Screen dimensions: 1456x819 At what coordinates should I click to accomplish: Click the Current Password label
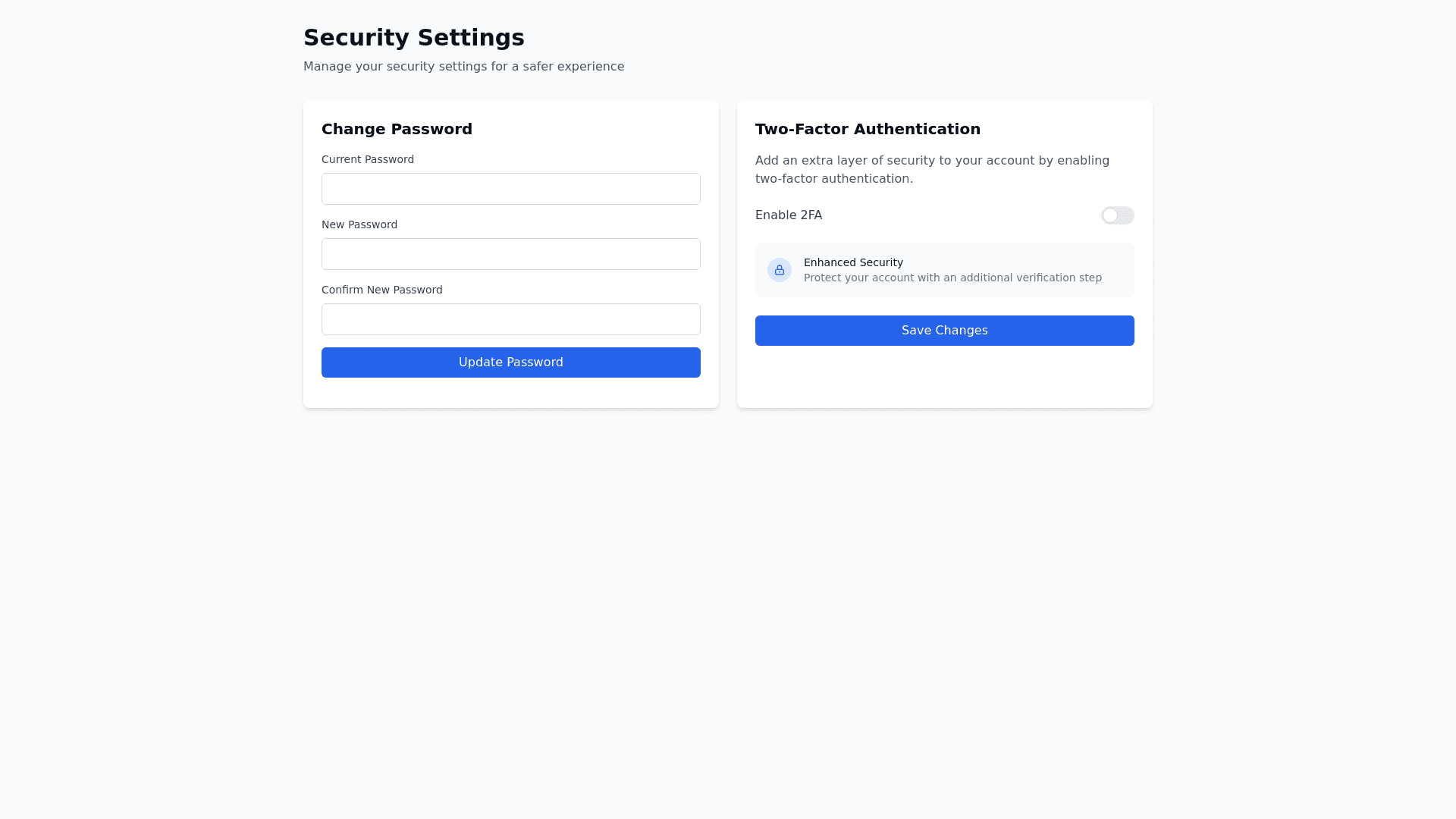pos(368,159)
